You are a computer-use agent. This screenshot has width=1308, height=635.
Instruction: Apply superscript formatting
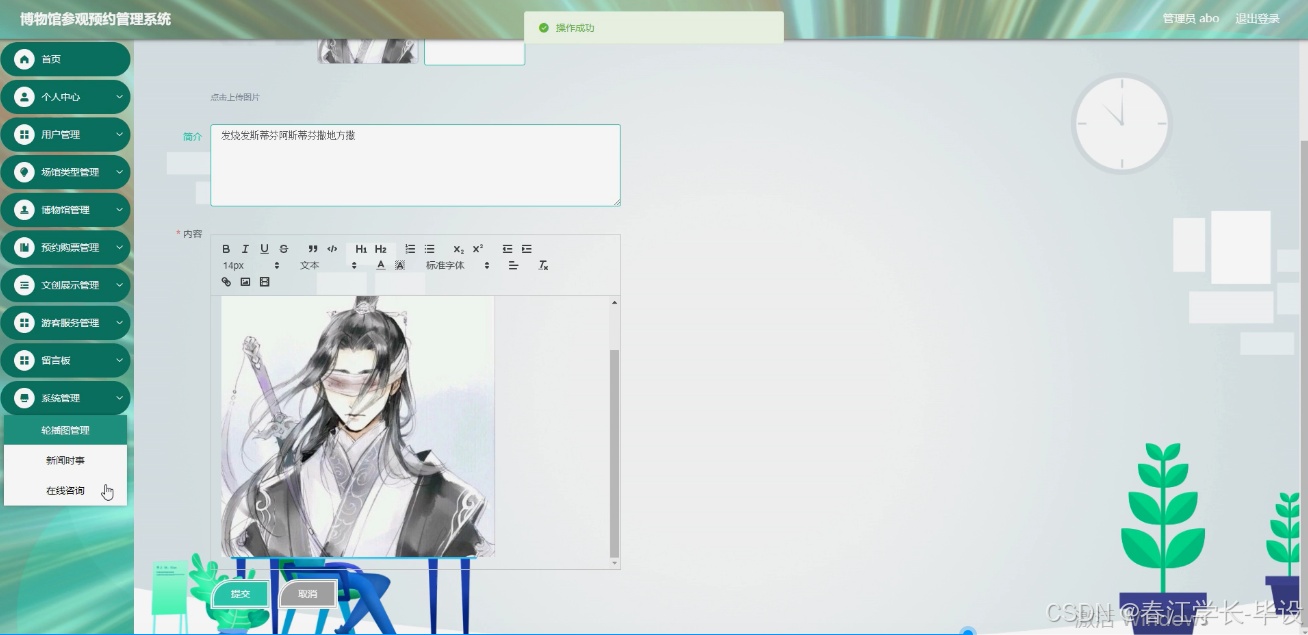478,249
